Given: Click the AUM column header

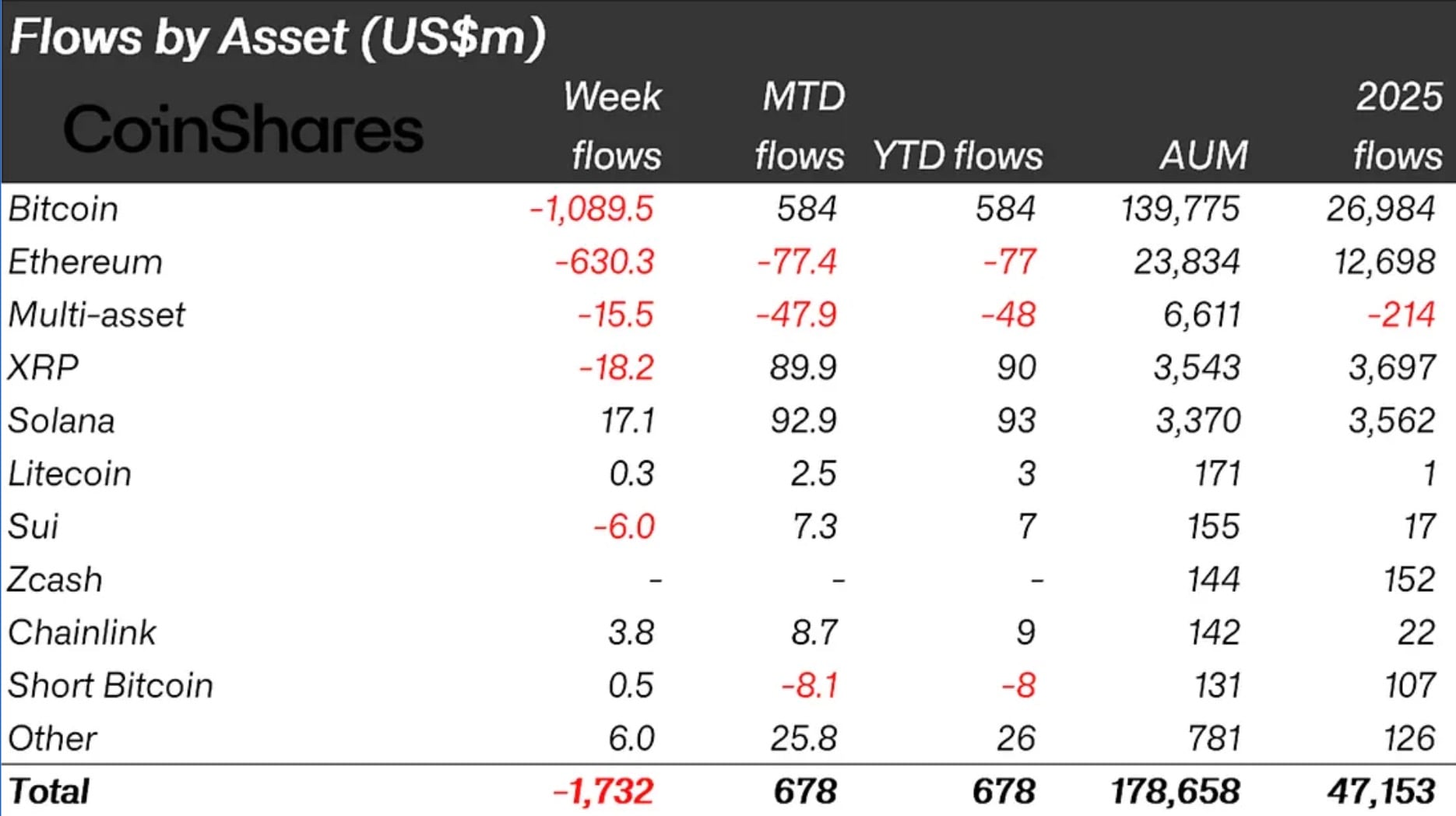Looking at the screenshot, I should click(1204, 156).
